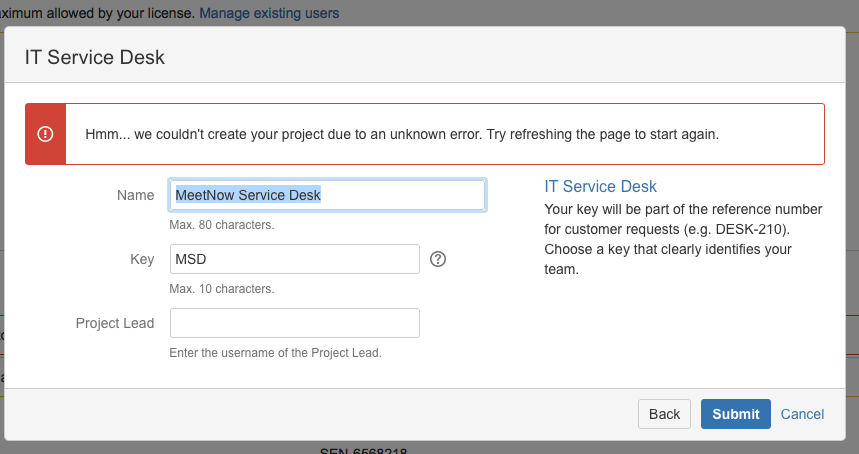Click the red error warning icon
This screenshot has width=859, height=454.
(x=45, y=134)
